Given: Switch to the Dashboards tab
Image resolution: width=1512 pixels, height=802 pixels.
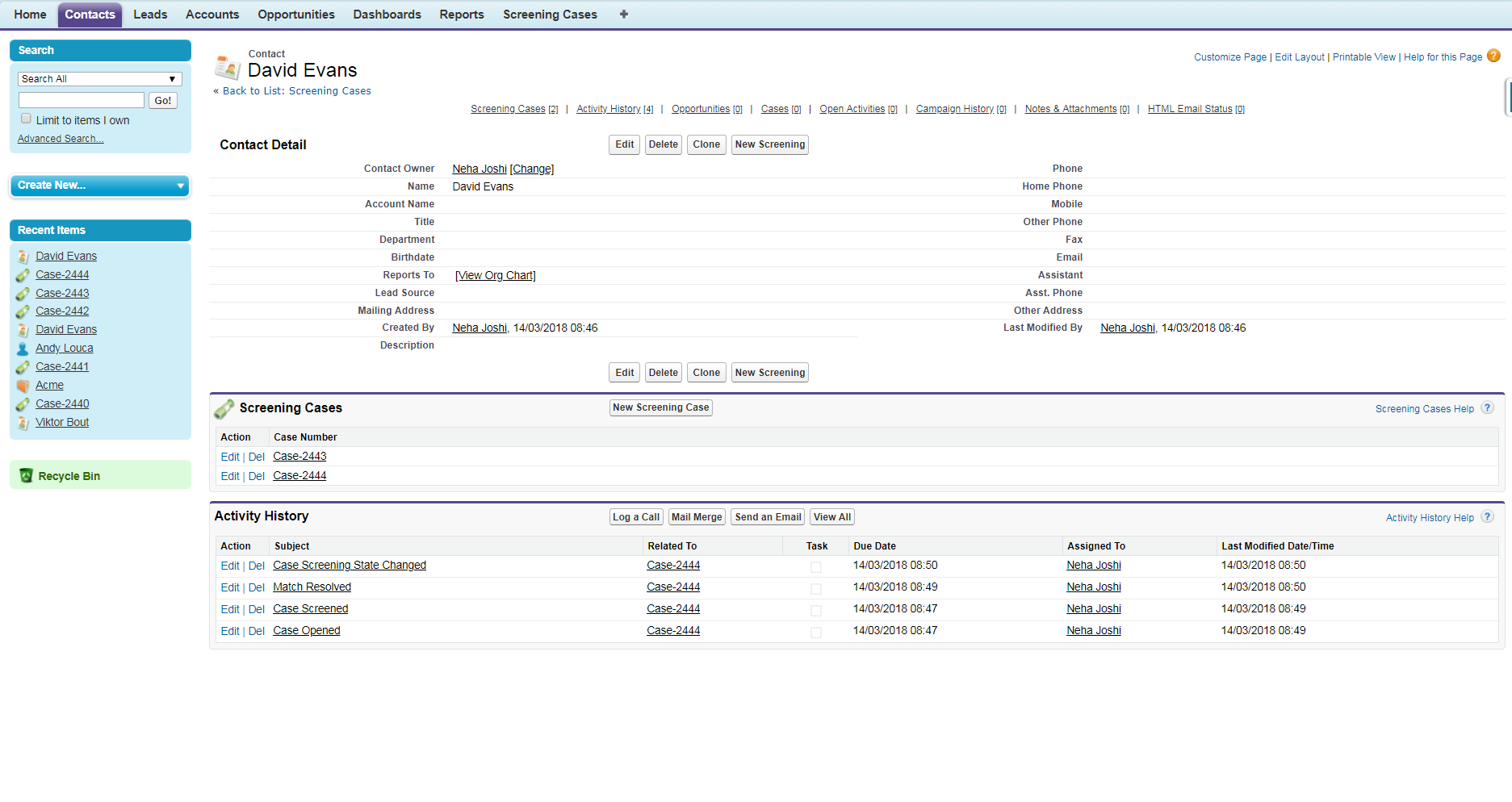Looking at the screenshot, I should 387,14.
